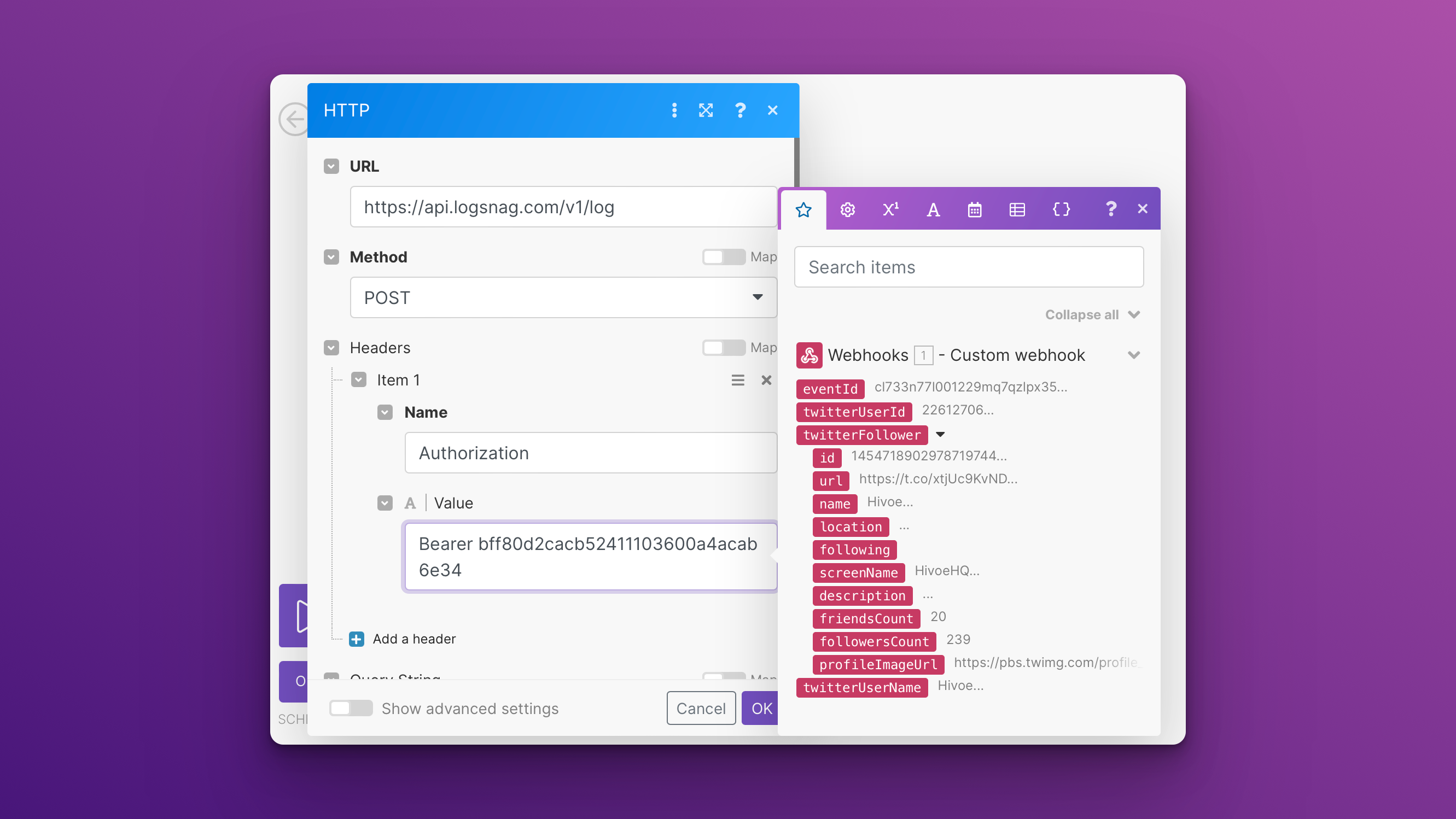Open custom variables curly braces icon
This screenshot has width=1456, height=819.
(x=1061, y=209)
